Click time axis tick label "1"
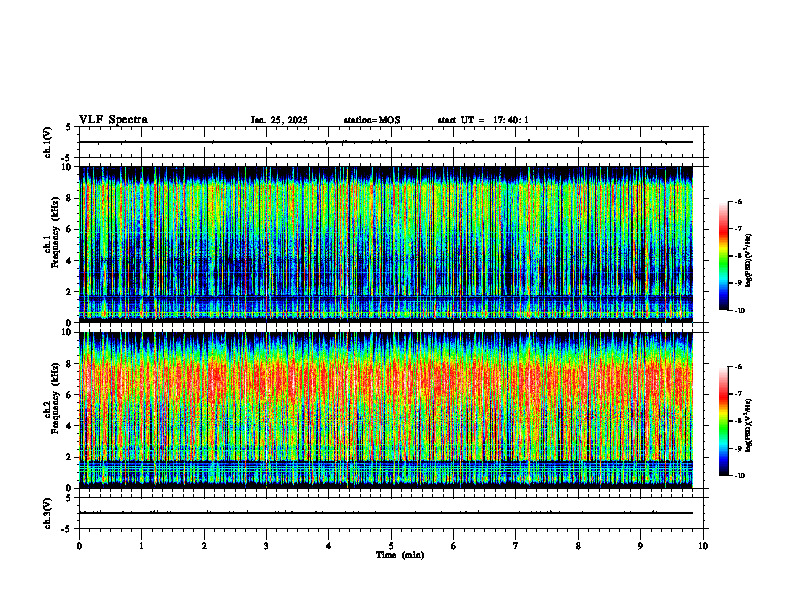Viewport: 792px width, 612px height. (x=141, y=546)
